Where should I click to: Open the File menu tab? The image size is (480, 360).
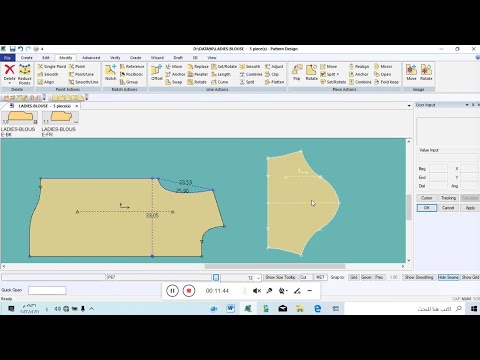[x=7, y=58]
